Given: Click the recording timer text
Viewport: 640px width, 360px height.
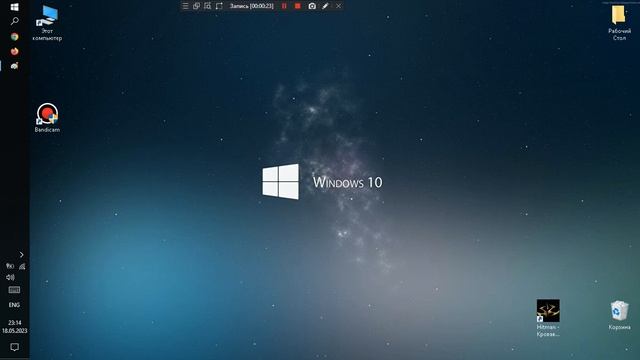Looking at the screenshot, I should pos(251,6).
